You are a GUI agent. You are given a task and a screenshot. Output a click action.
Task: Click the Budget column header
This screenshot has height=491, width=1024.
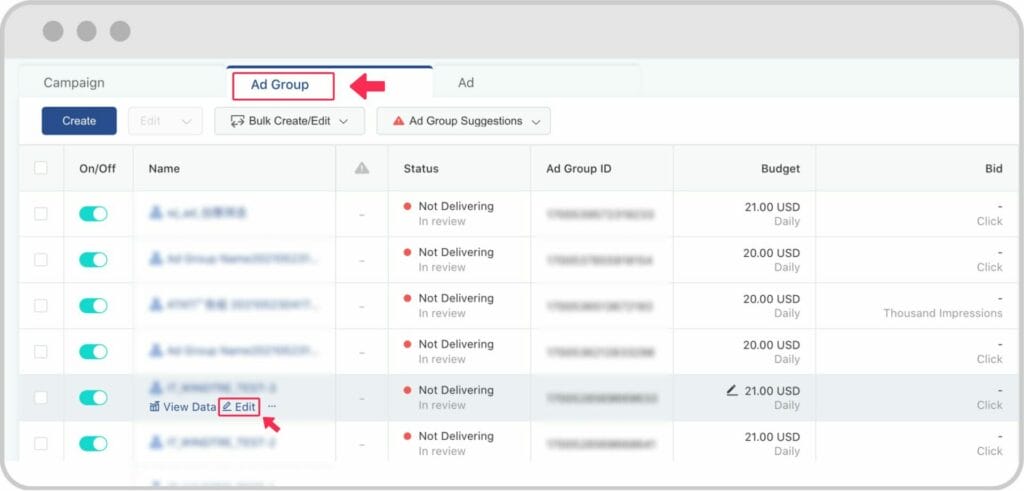pyautogui.click(x=780, y=169)
